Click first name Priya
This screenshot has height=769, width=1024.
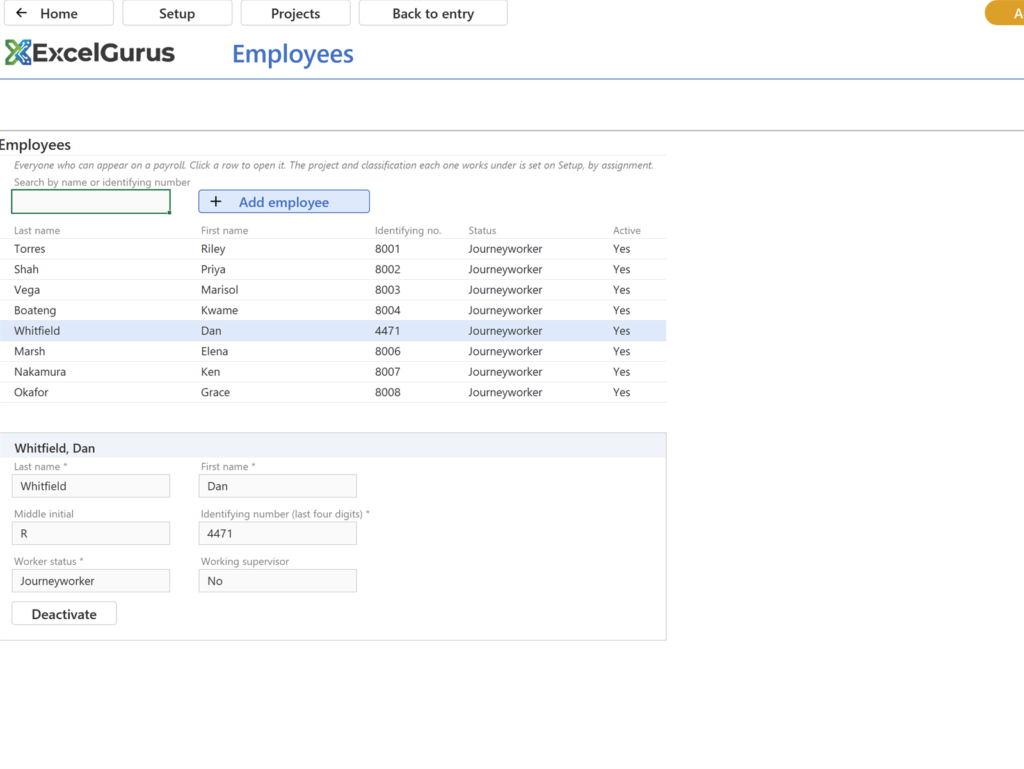click(213, 269)
